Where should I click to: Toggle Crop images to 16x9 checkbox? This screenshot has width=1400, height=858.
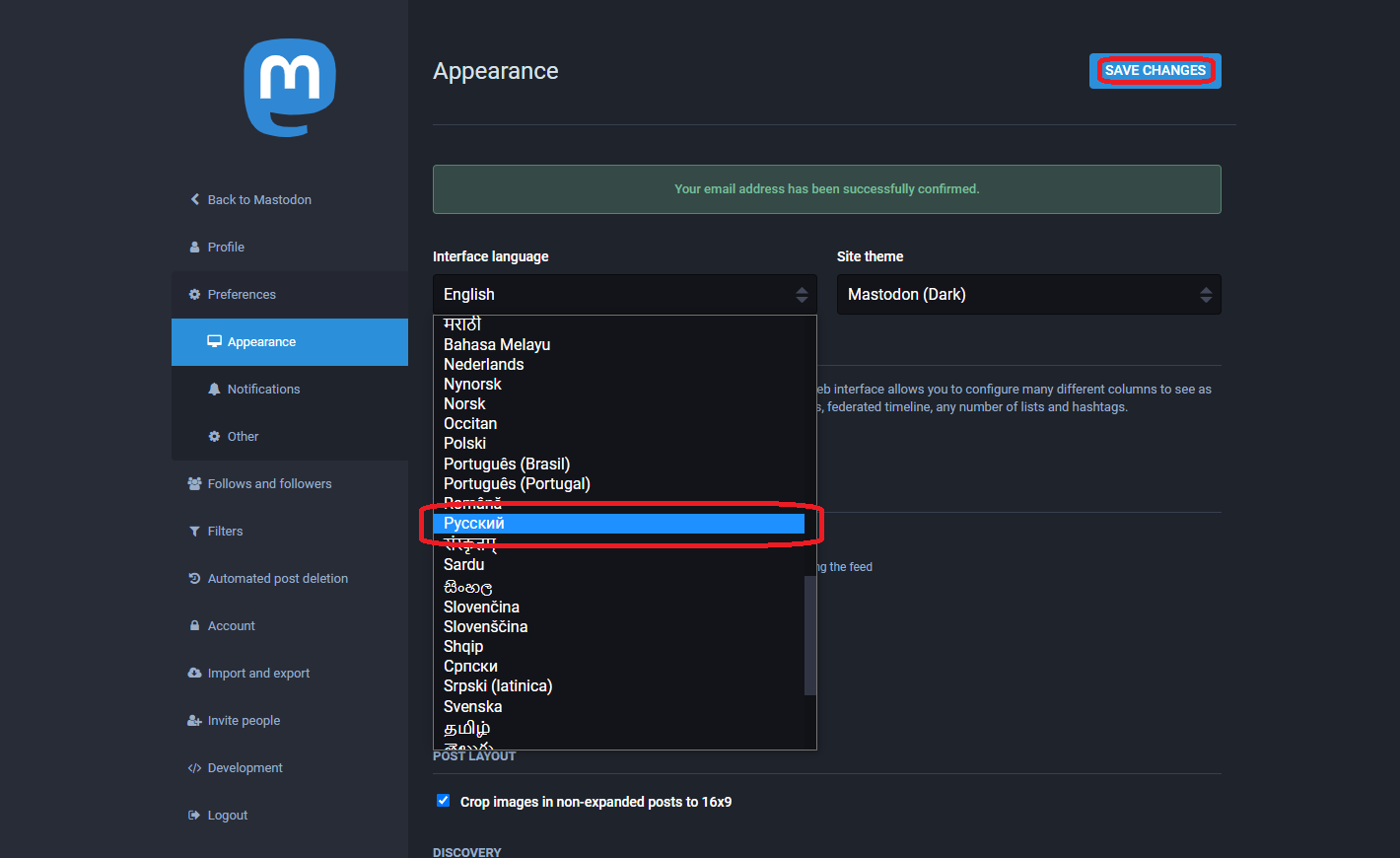[x=444, y=801]
